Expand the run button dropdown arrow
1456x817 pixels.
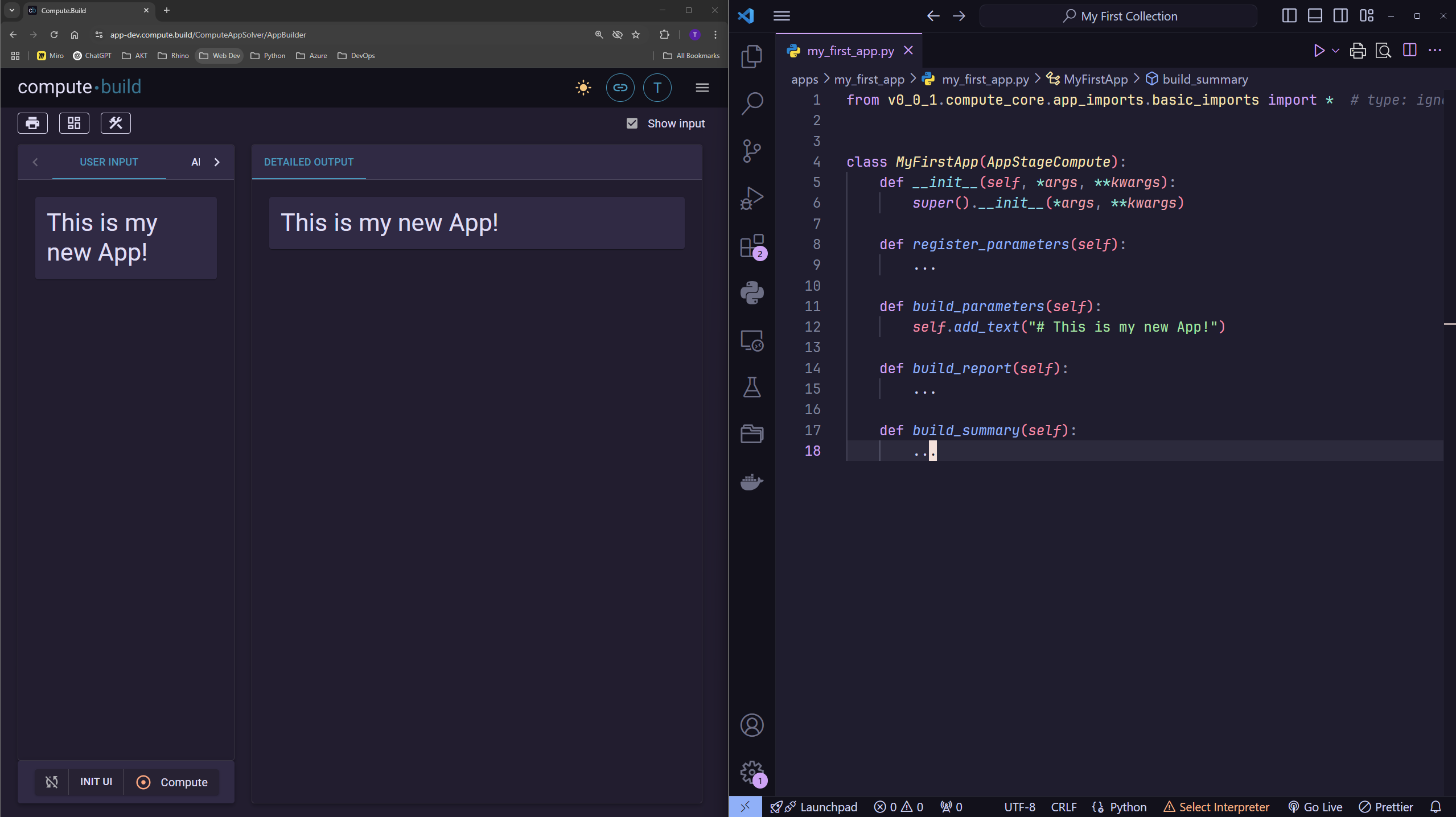coord(1335,51)
